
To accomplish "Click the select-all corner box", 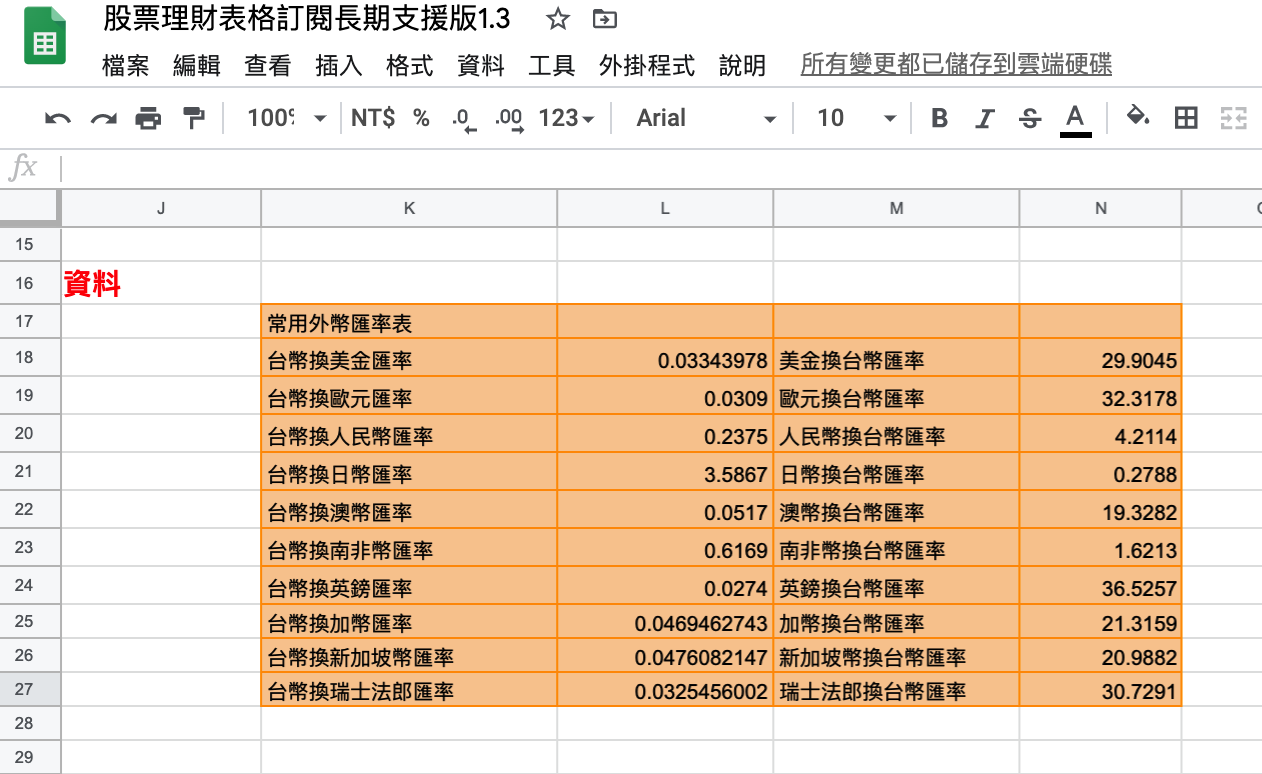I will pyautogui.click(x=29, y=208).
